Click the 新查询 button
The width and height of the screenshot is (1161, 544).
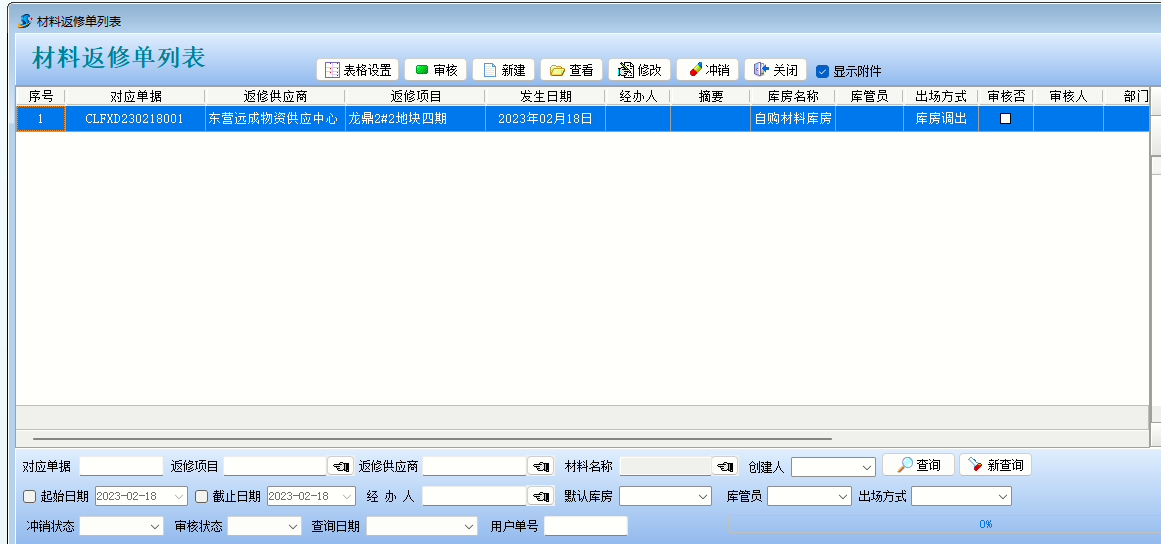995,465
